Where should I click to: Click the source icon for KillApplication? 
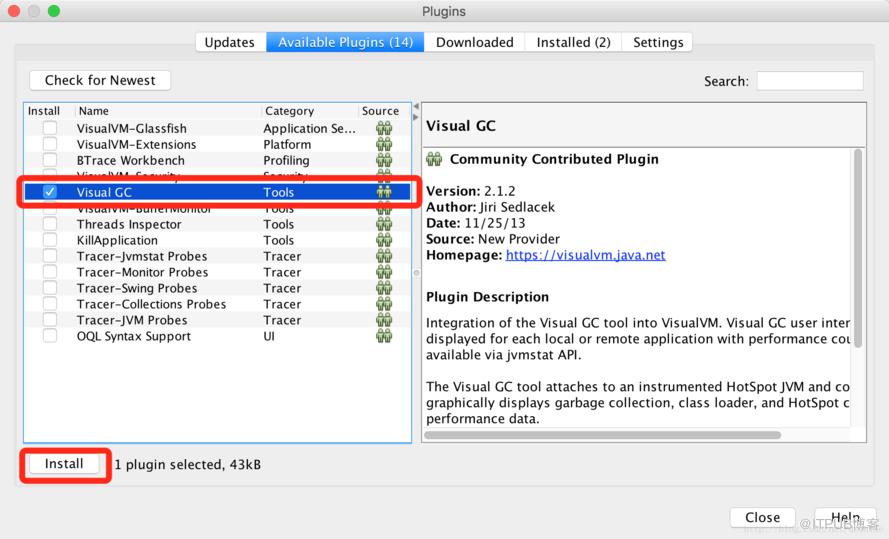tap(384, 240)
